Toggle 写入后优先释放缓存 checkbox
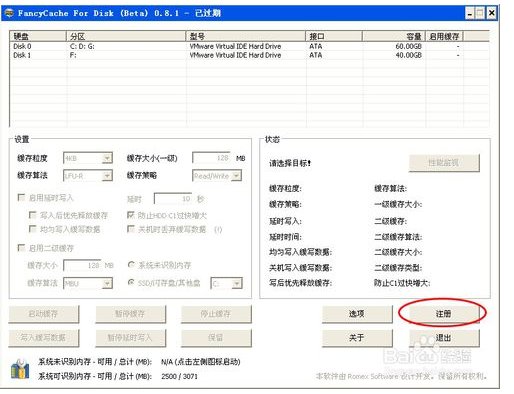 click(33, 215)
